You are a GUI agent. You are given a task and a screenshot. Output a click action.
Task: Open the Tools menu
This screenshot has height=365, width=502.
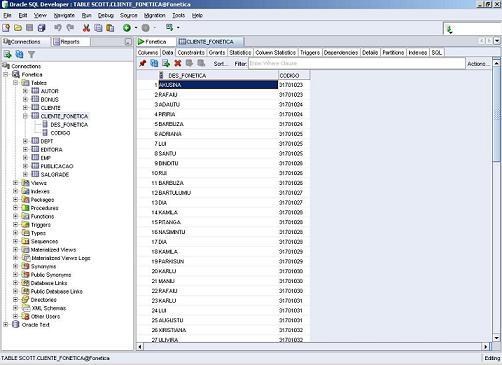(x=178, y=15)
